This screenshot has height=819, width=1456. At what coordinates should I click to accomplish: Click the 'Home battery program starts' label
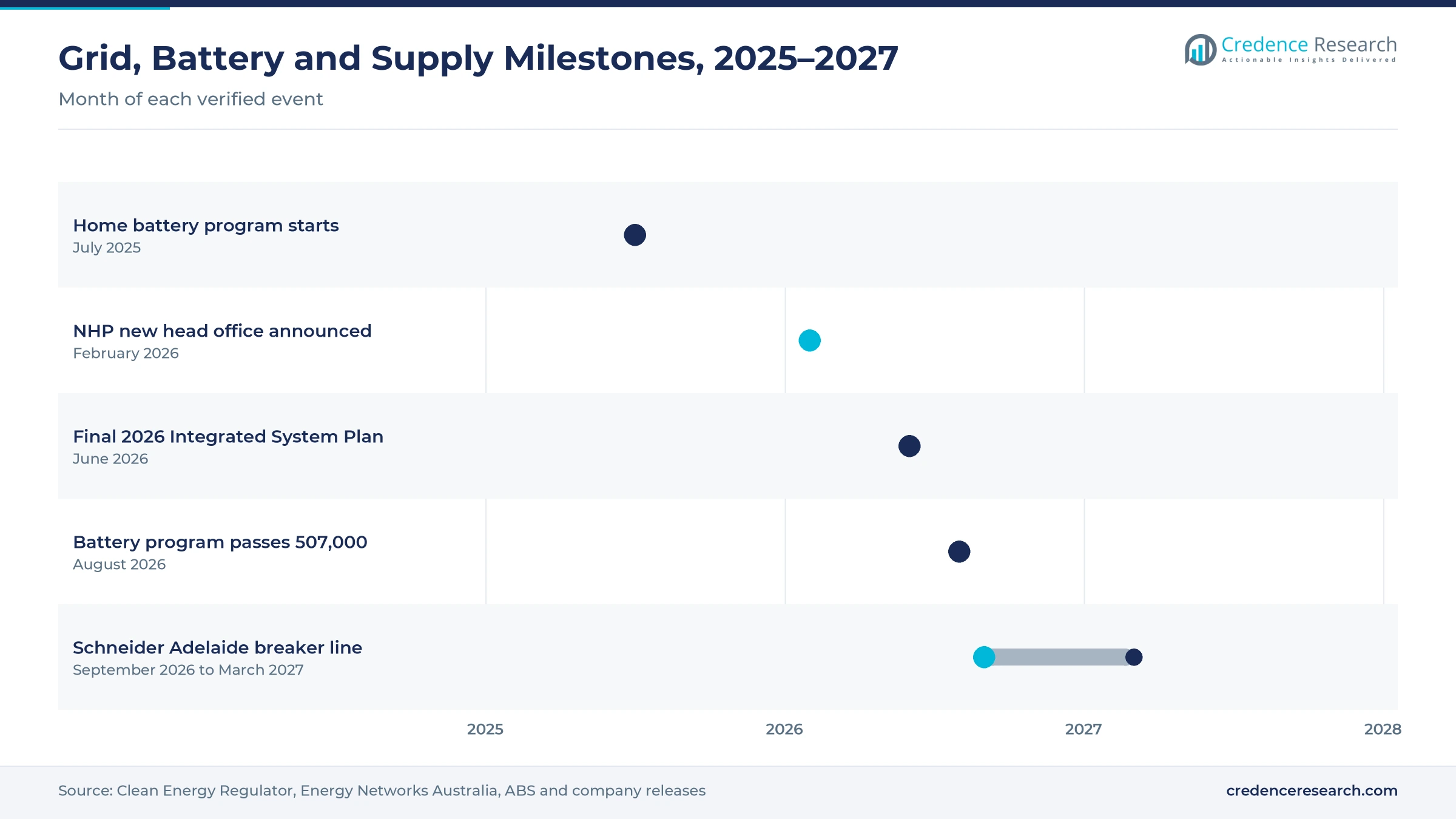pyautogui.click(x=206, y=226)
